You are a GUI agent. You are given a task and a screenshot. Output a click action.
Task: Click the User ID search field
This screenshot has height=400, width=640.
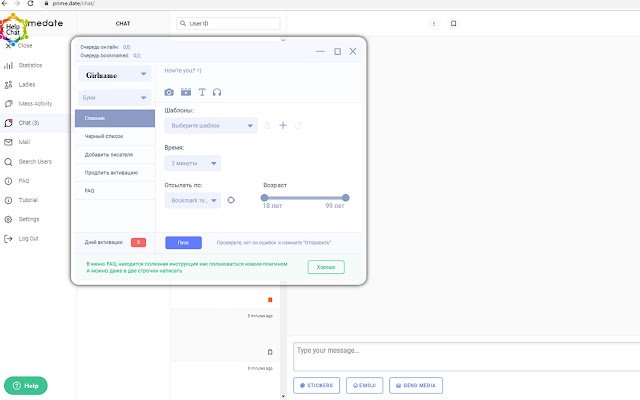click(229, 23)
